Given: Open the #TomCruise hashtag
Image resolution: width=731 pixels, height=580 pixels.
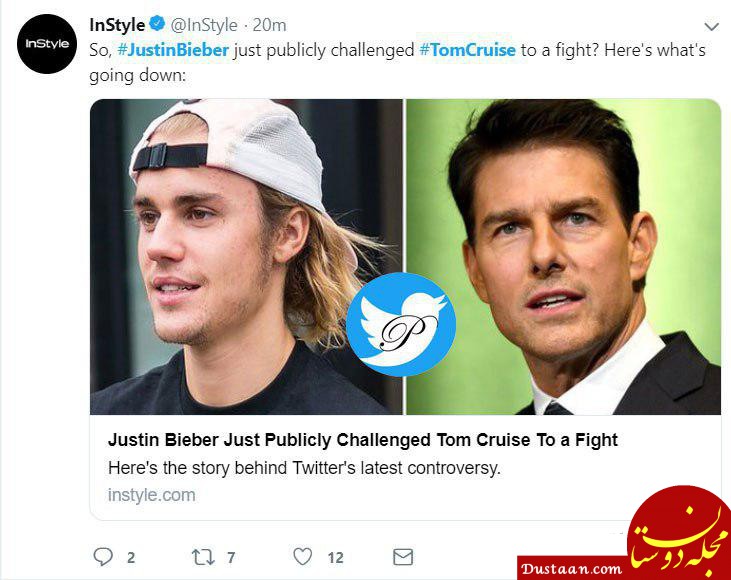Looking at the screenshot, I should click(x=468, y=50).
